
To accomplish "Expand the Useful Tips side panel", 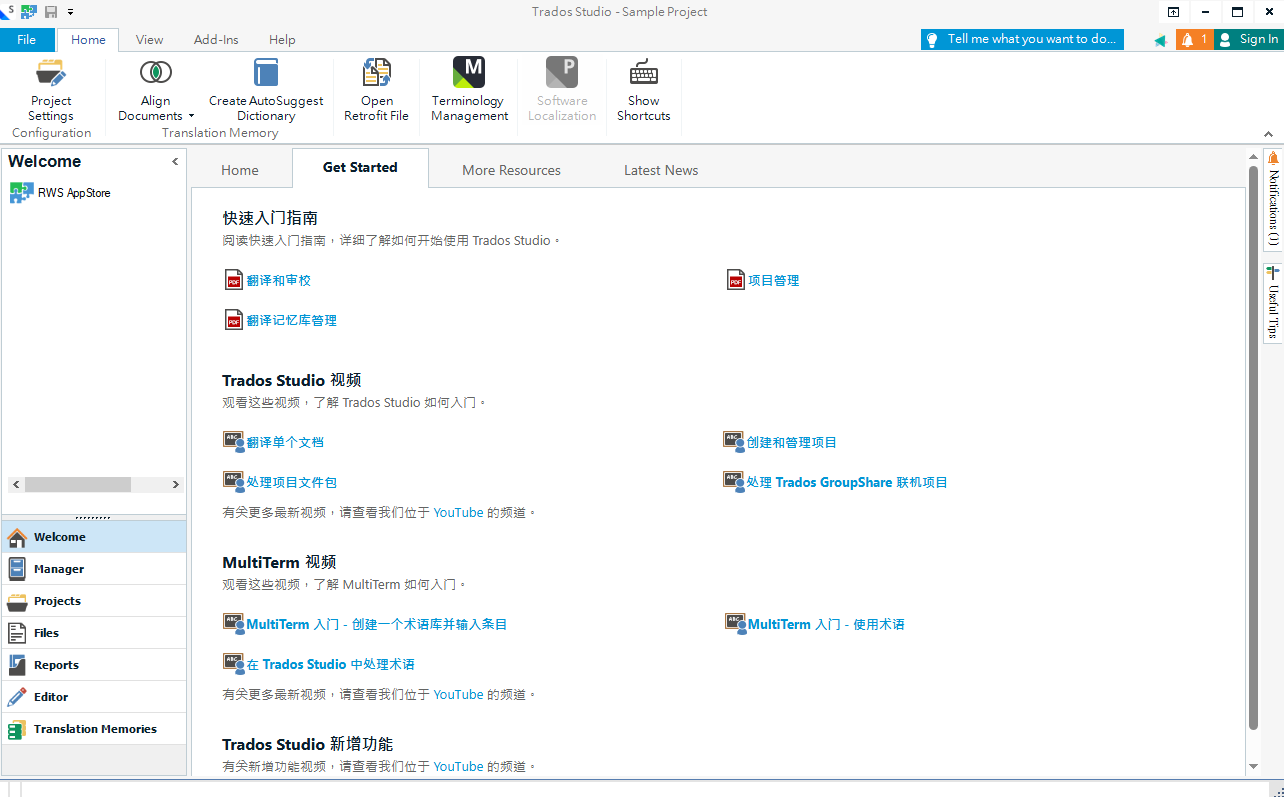I will [1273, 303].
